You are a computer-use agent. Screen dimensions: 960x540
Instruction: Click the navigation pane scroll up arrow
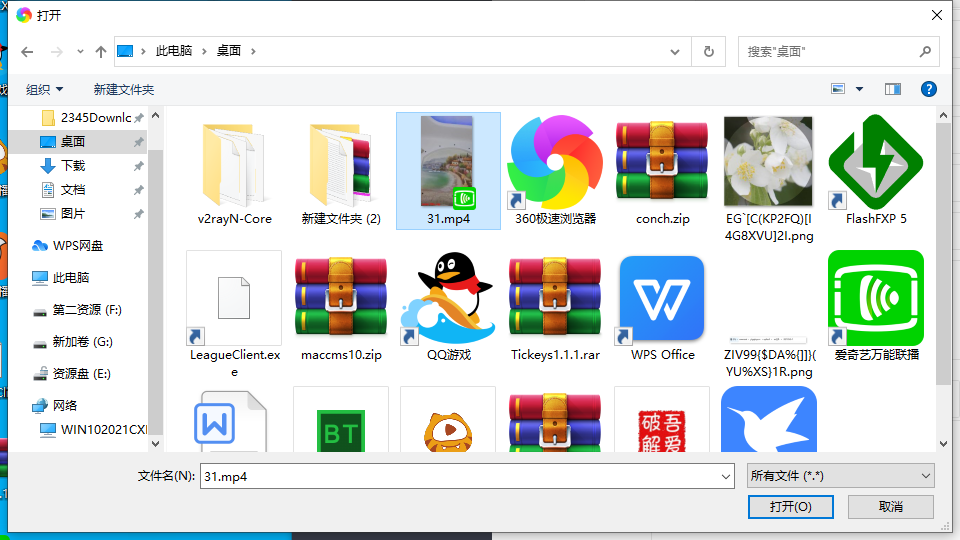[x=156, y=115]
